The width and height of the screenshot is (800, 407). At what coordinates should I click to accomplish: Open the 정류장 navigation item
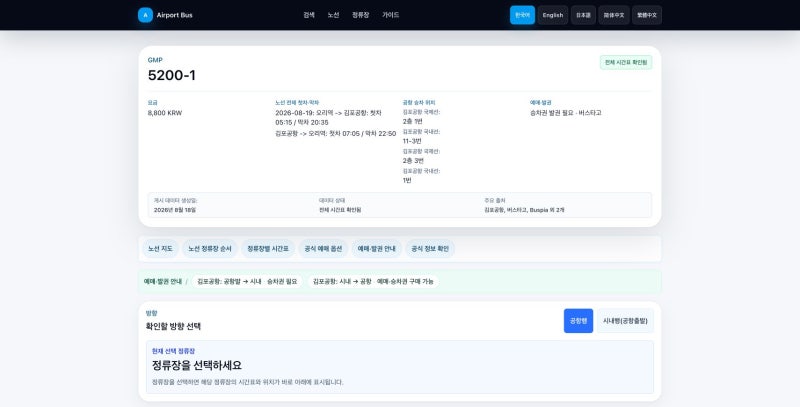coord(361,15)
